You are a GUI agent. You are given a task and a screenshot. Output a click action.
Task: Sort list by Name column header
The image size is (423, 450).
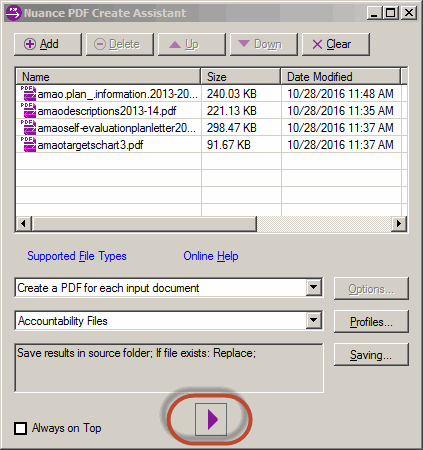(108, 77)
